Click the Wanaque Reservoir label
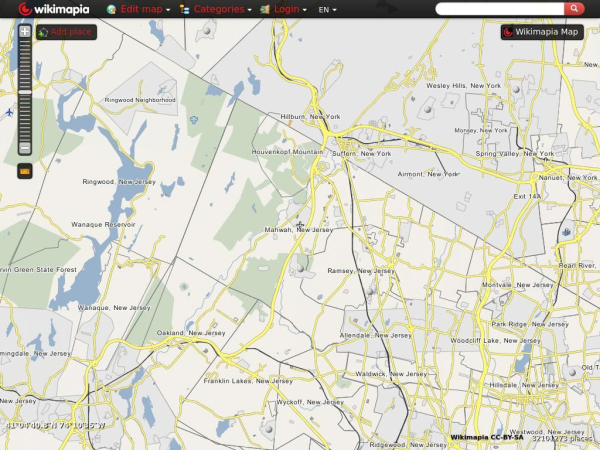Viewport: 600px width, 450px height. coord(103,225)
